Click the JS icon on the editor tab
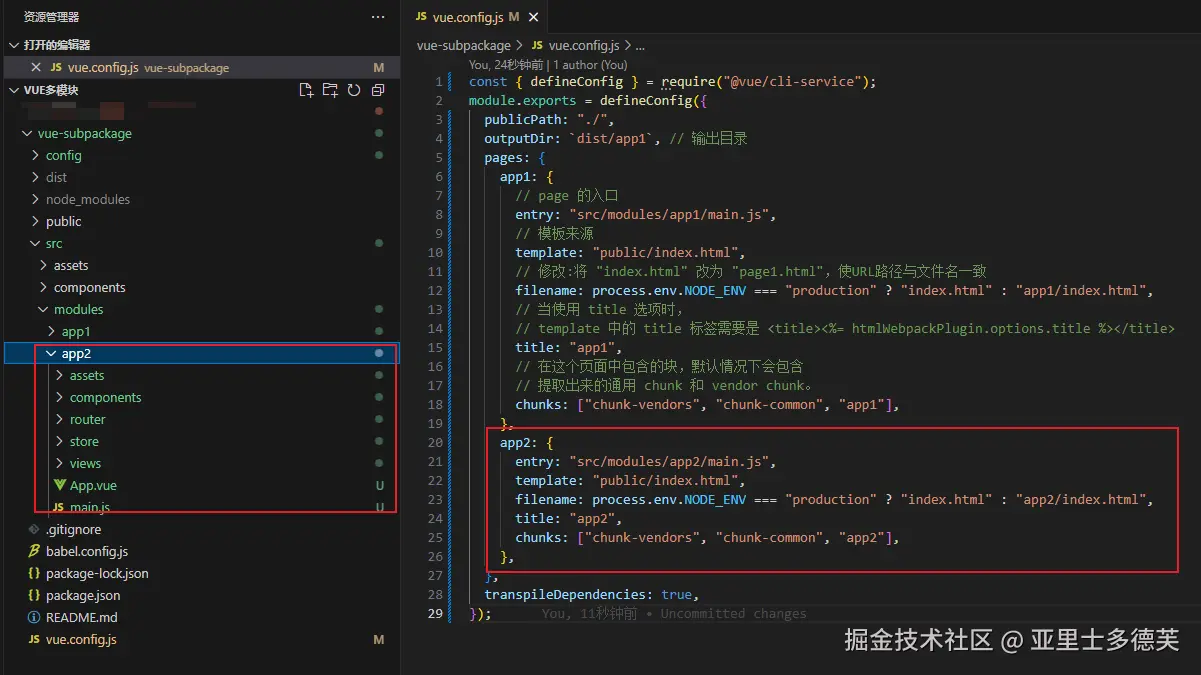The image size is (1201, 675). pos(421,17)
